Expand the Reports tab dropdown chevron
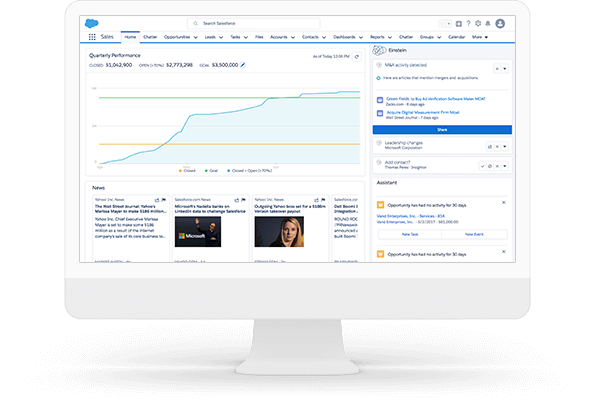600x400 pixels. tap(390, 38)
